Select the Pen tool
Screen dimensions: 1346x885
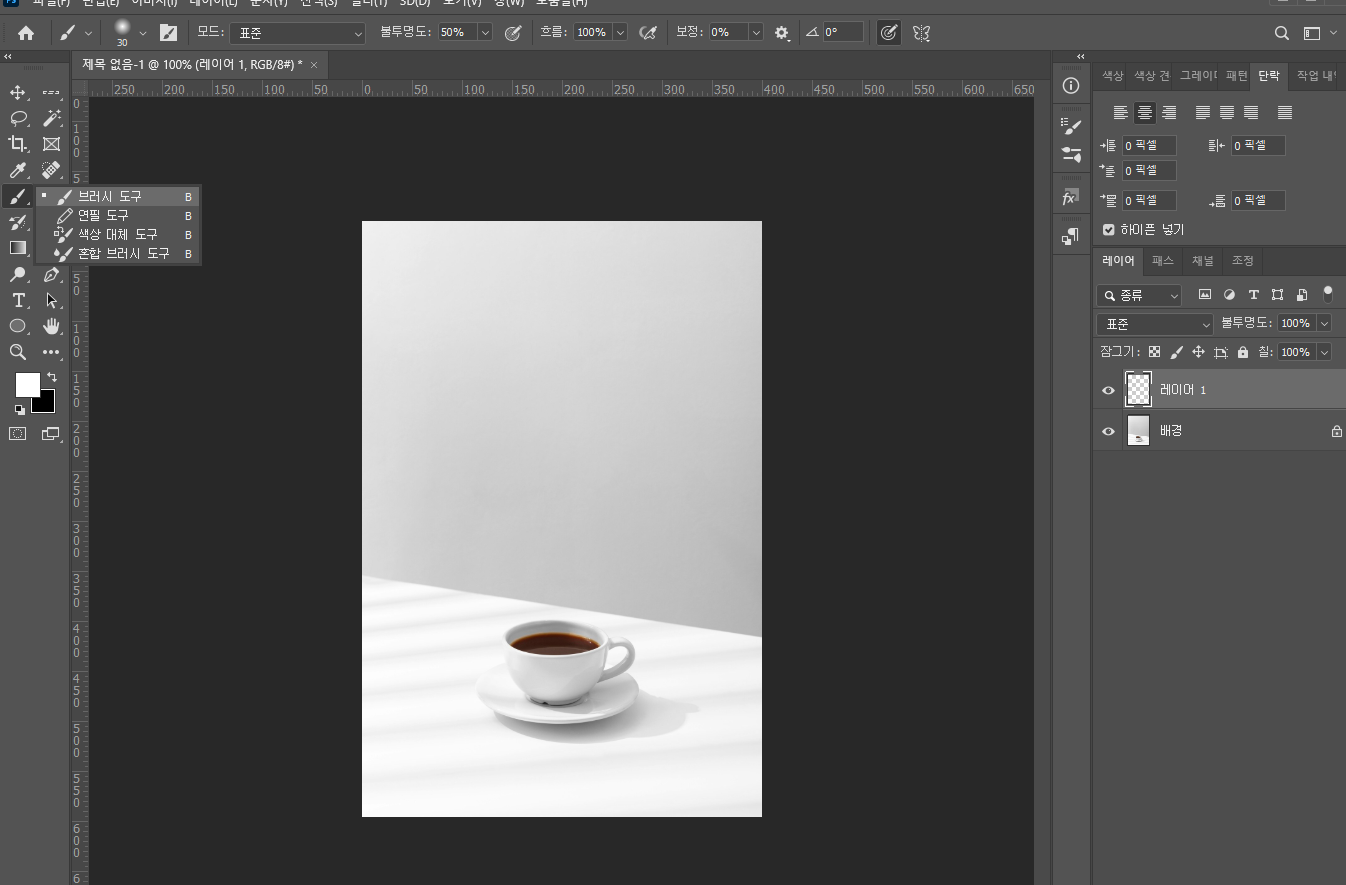coord(52,274)
